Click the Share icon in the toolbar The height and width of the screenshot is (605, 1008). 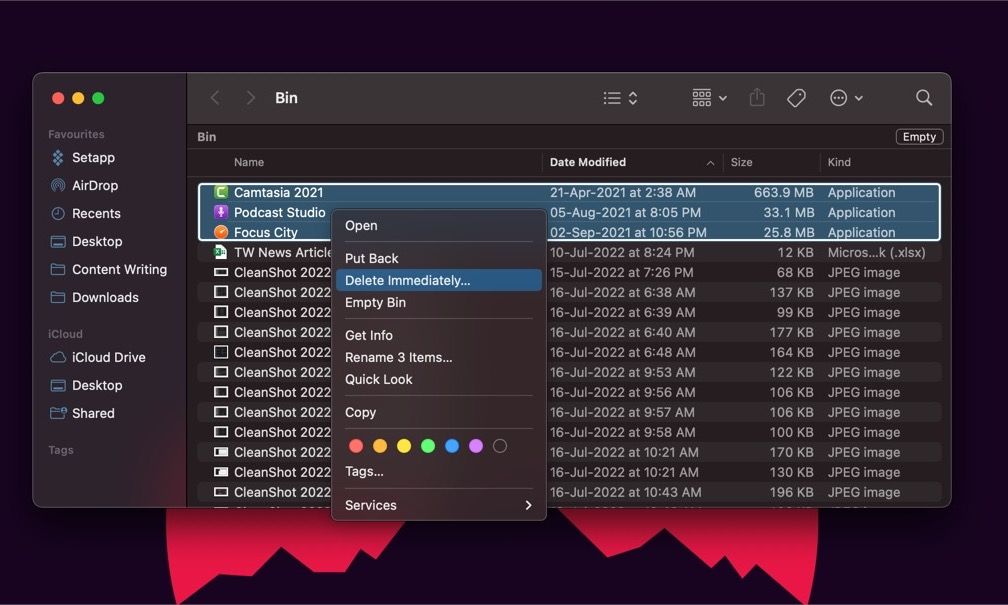757,97
